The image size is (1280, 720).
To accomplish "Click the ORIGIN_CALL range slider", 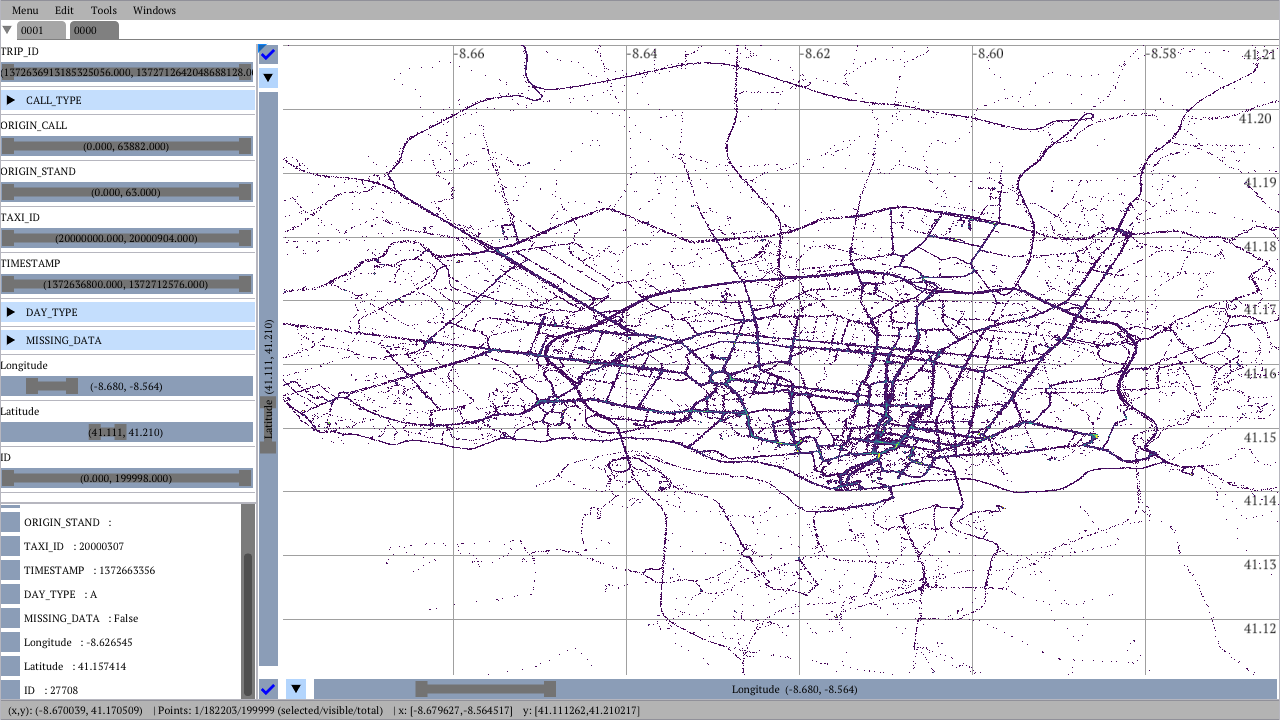I will click(126, 146).
